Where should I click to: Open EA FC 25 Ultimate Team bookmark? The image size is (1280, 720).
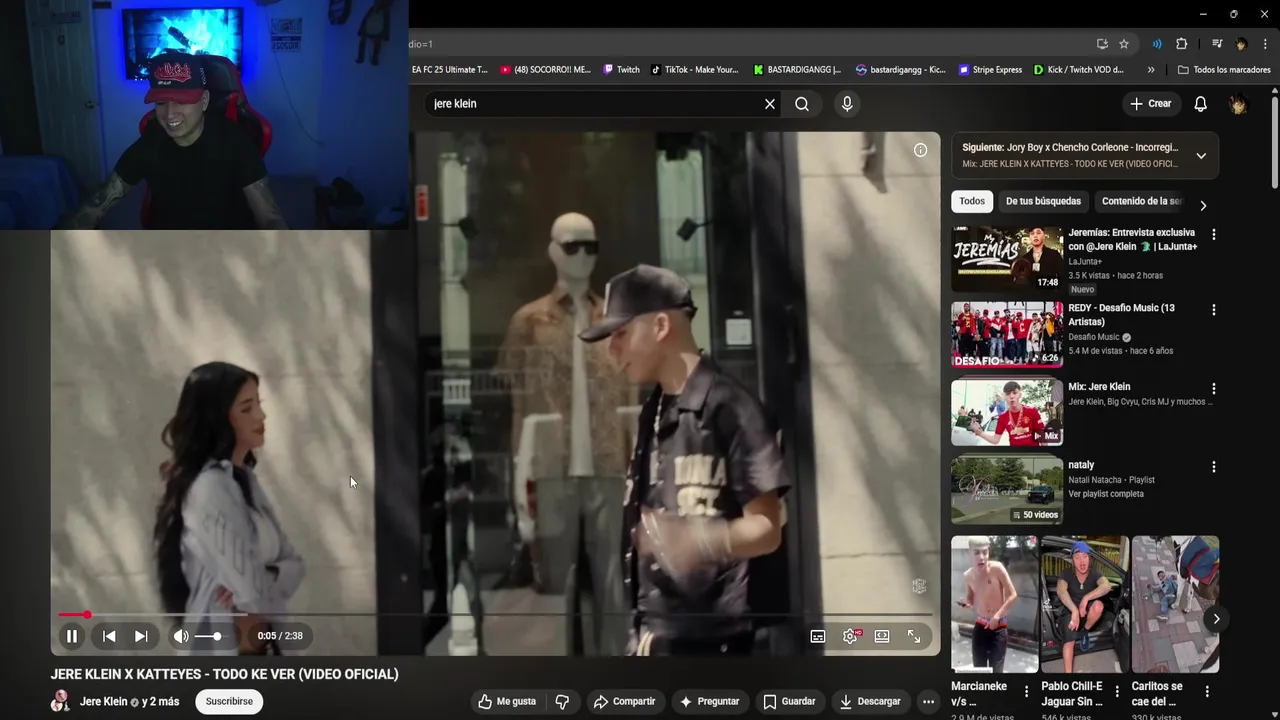(449, 70)
